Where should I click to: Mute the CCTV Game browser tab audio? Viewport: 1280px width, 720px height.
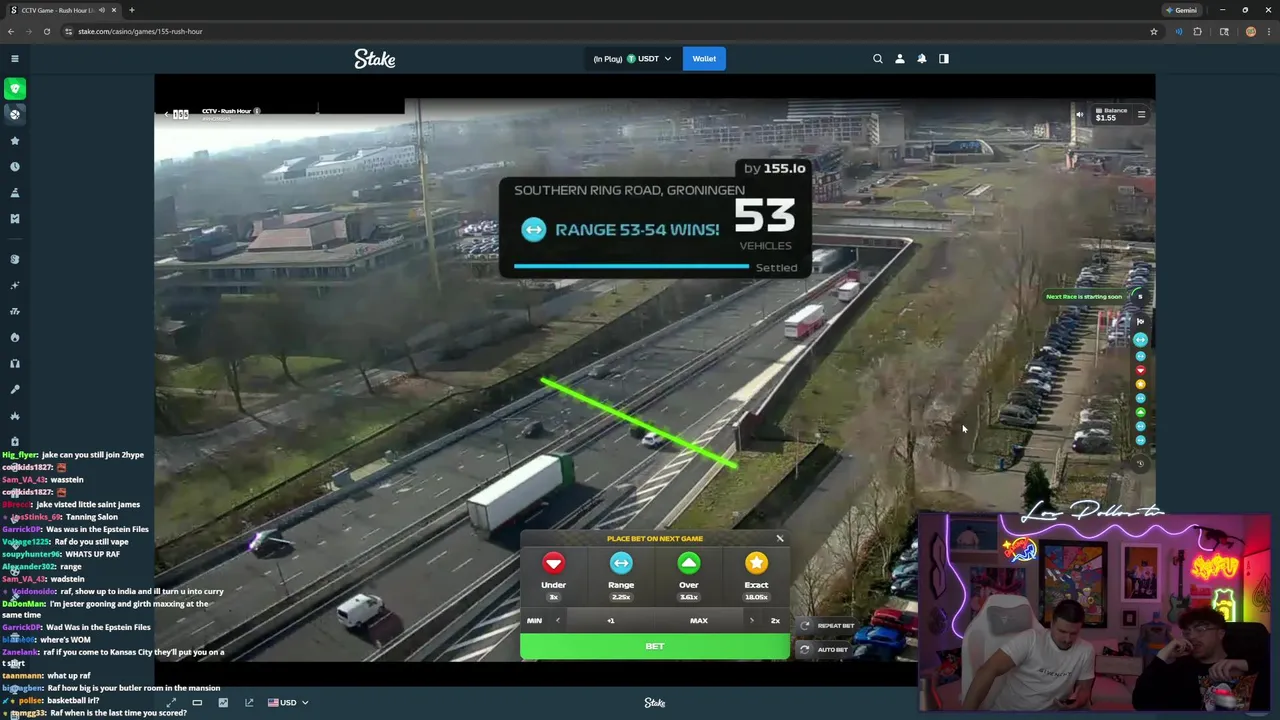tap(101, 10)
